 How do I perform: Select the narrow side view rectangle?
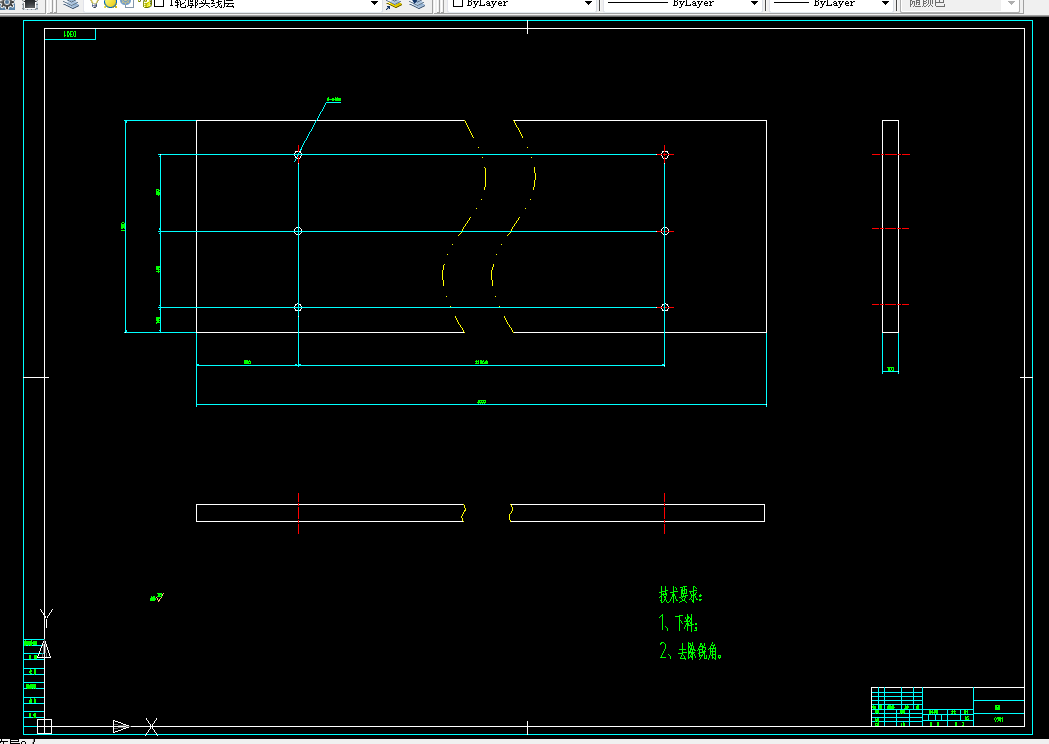(x=890, y=226)
